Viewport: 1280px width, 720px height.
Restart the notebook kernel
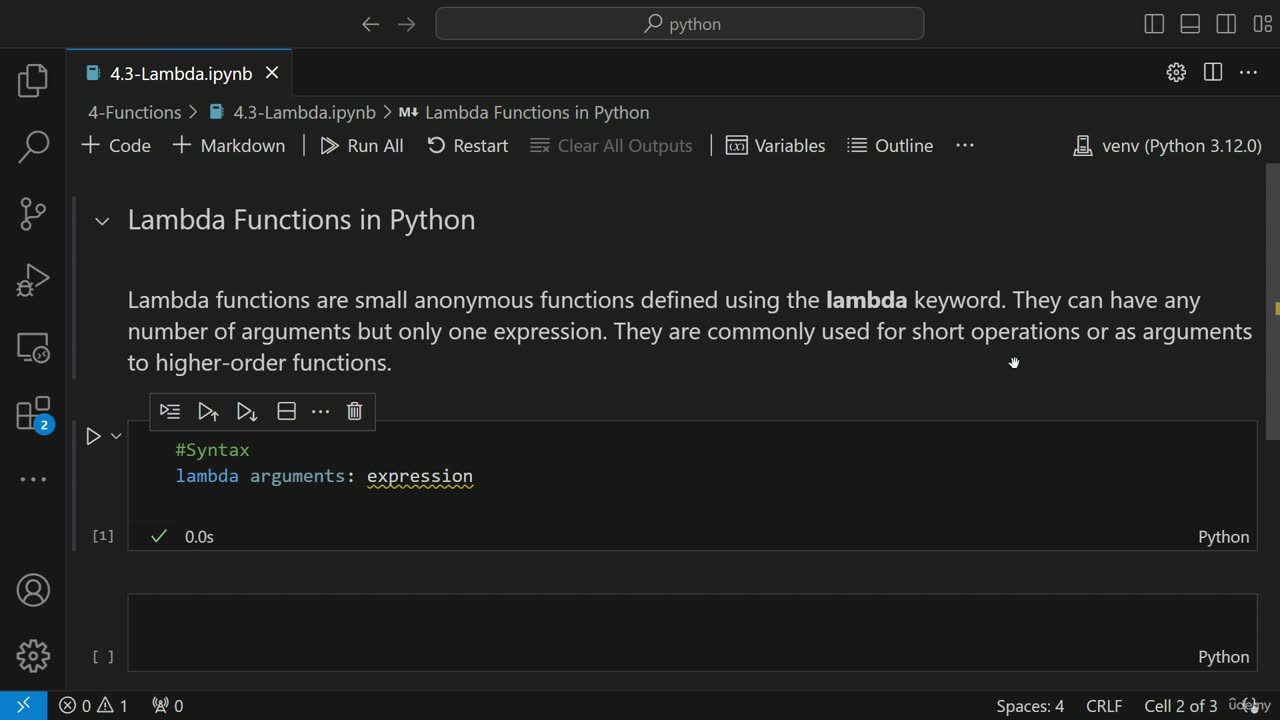(467, 145)
